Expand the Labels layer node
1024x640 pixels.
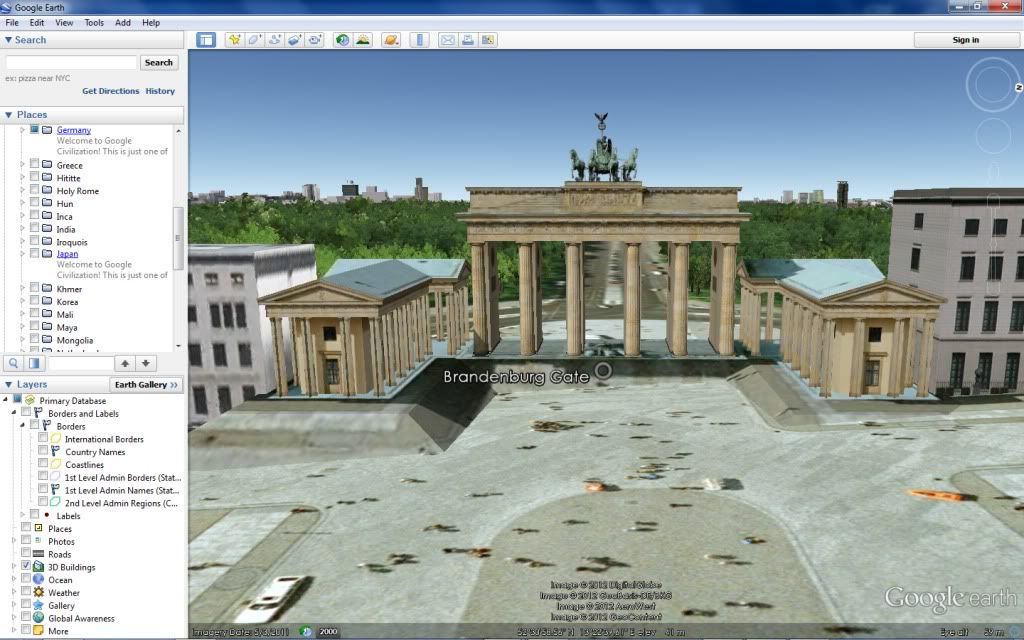coord(22,515)
